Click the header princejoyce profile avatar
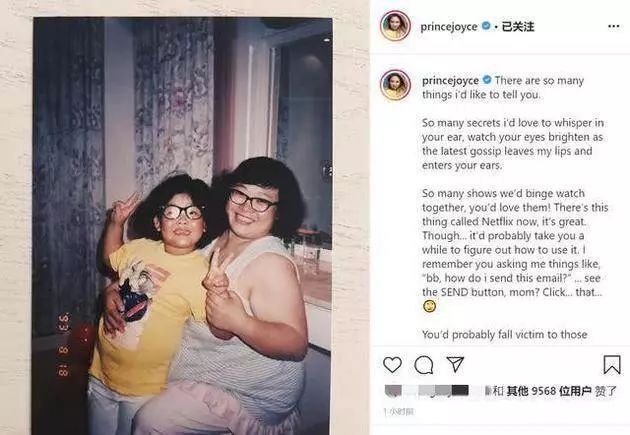 pos(395,26)
